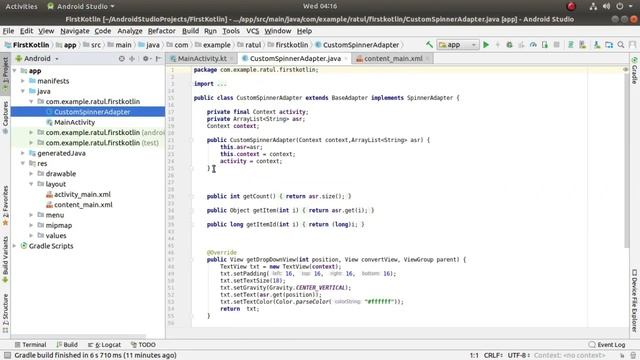Click the Apply Changes lightning icon
Viewport: 640px width, 360px height.
[498, 44]
